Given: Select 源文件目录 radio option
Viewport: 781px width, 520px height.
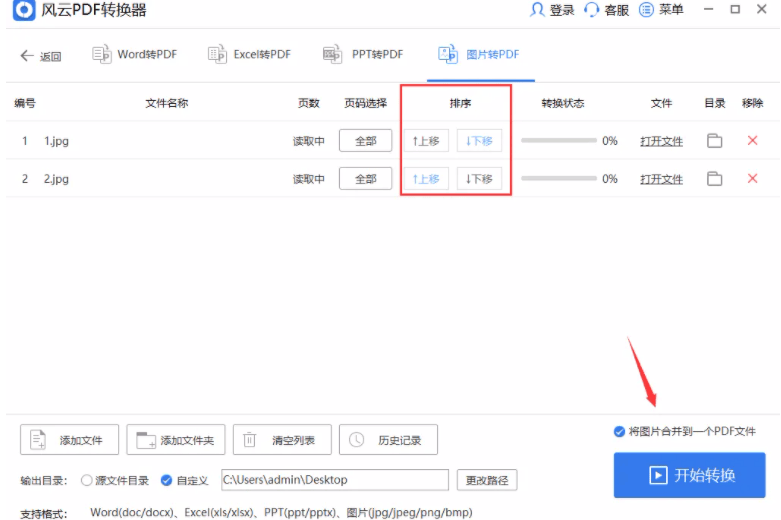Looking at the screenshot, I should click(x=87, y=480).
